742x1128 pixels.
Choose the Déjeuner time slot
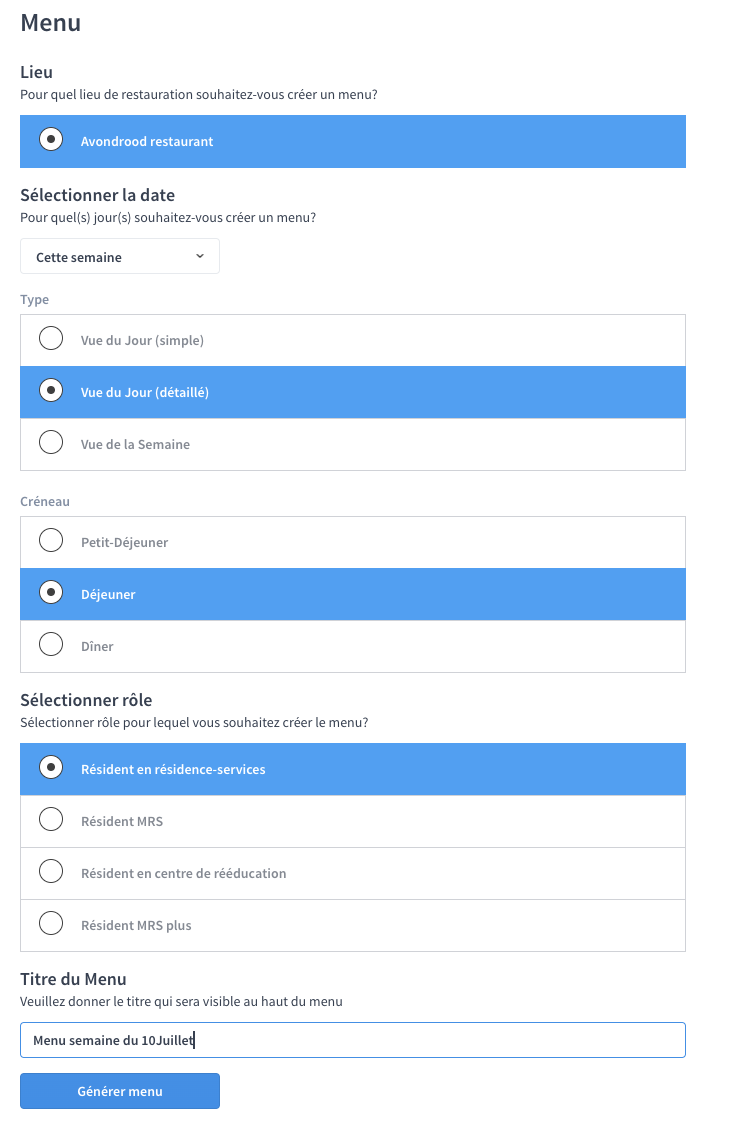(x=353, y=594)
